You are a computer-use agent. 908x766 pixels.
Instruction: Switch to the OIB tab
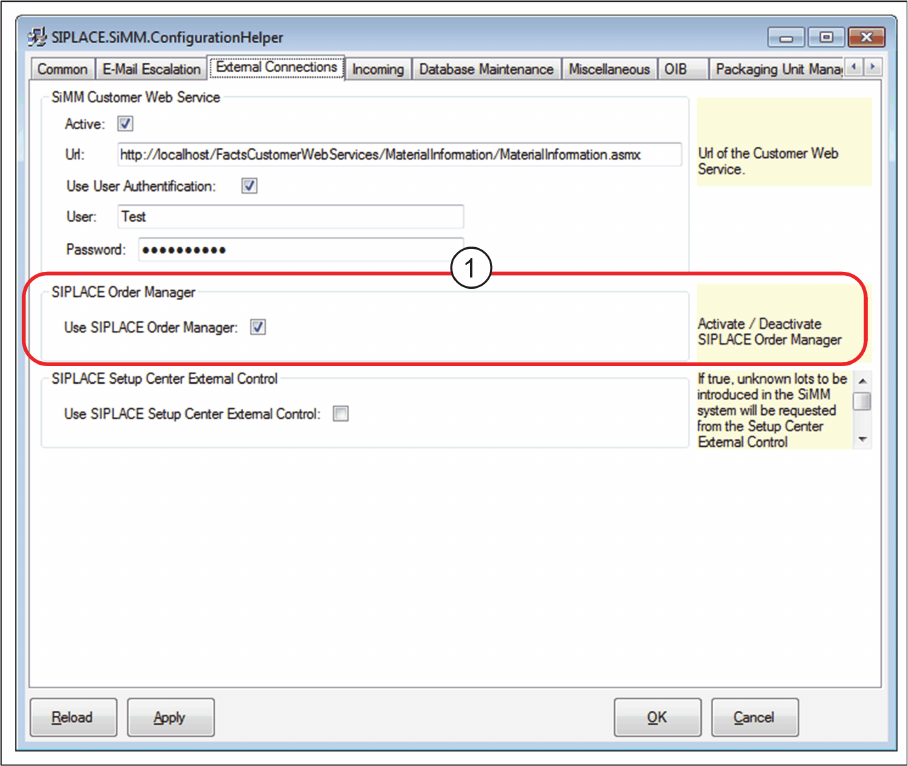click(682, 69)
